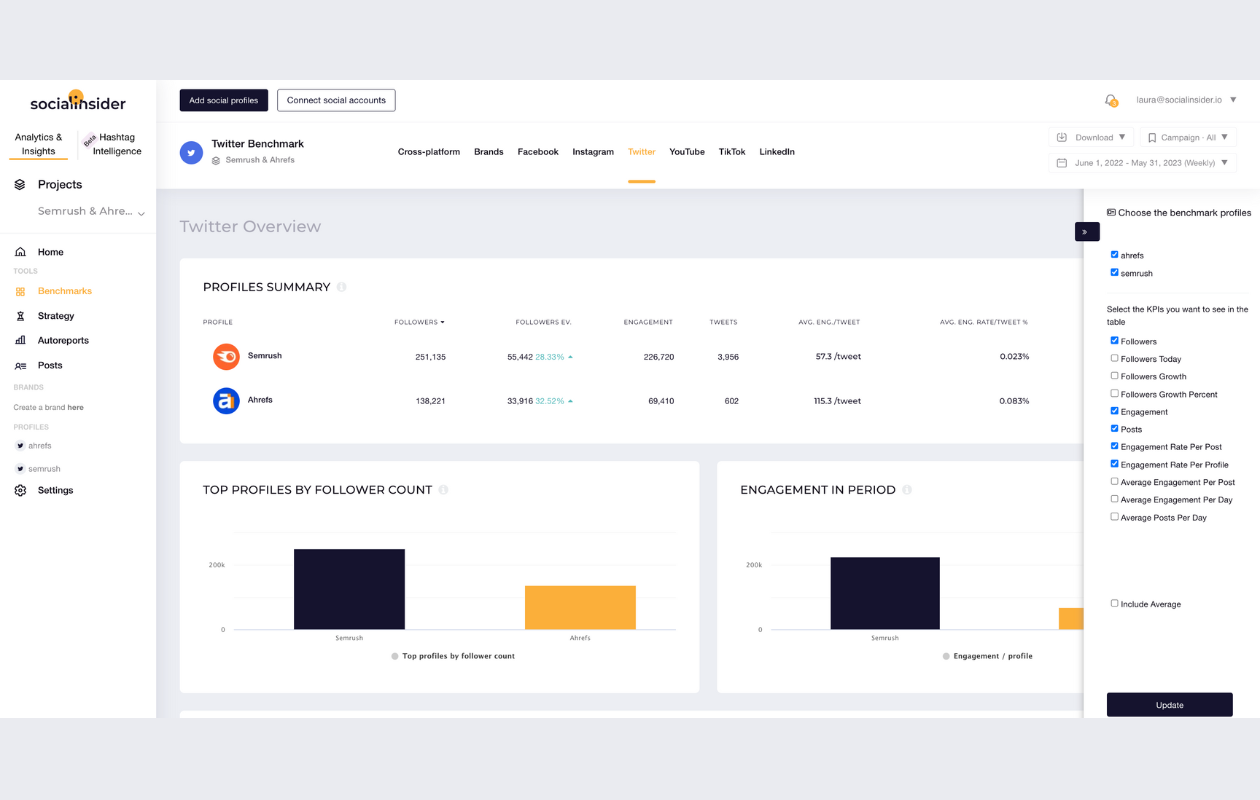This screenshot has width=1260, height=800.
Task: Click Connect social accounts button
Action: click(x=336, y=100)
